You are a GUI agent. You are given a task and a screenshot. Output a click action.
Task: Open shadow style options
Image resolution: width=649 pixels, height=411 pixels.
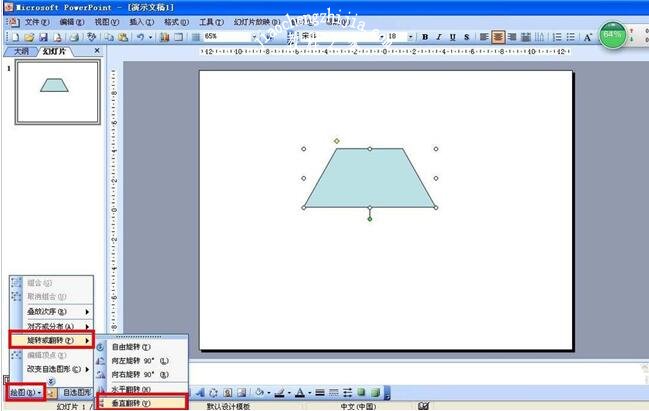click(x=361, y=392)
